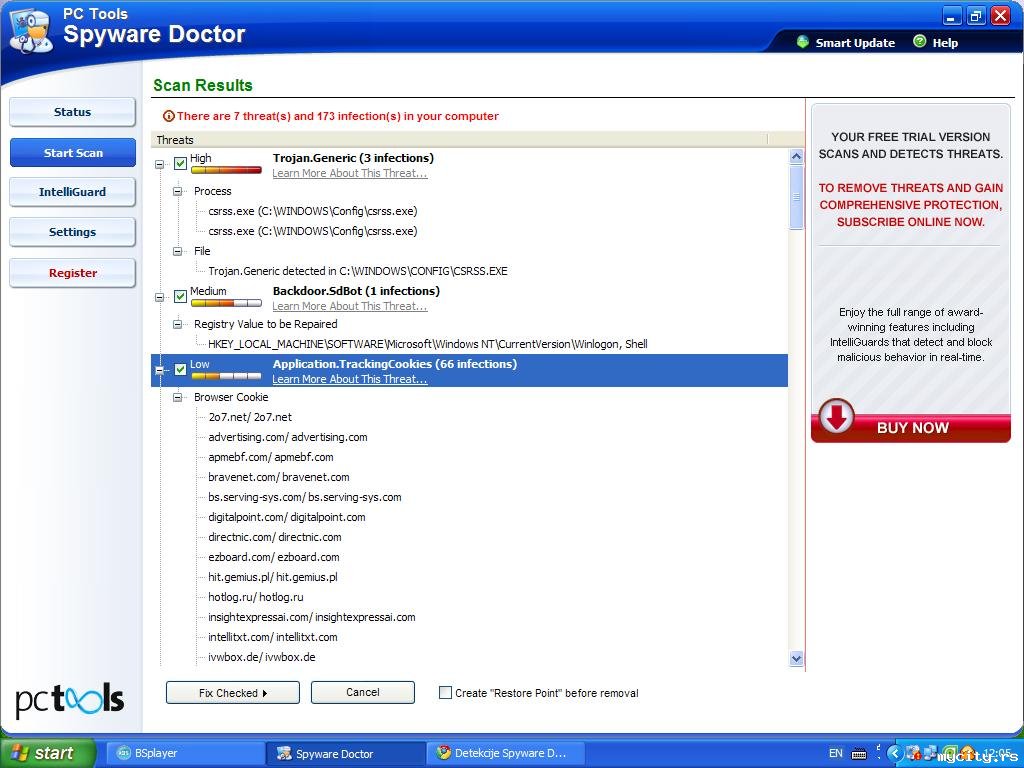The image size is (1024, 768).
Task: Click the Medium threat level bar
Action: [x=226, y=303]
